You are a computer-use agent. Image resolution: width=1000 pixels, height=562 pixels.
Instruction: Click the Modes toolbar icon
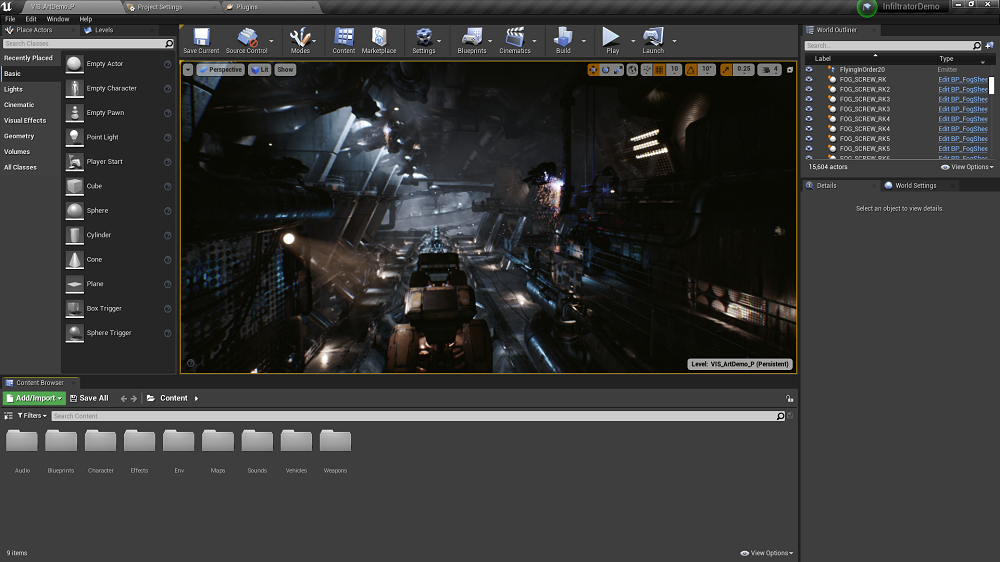(300, 37)
